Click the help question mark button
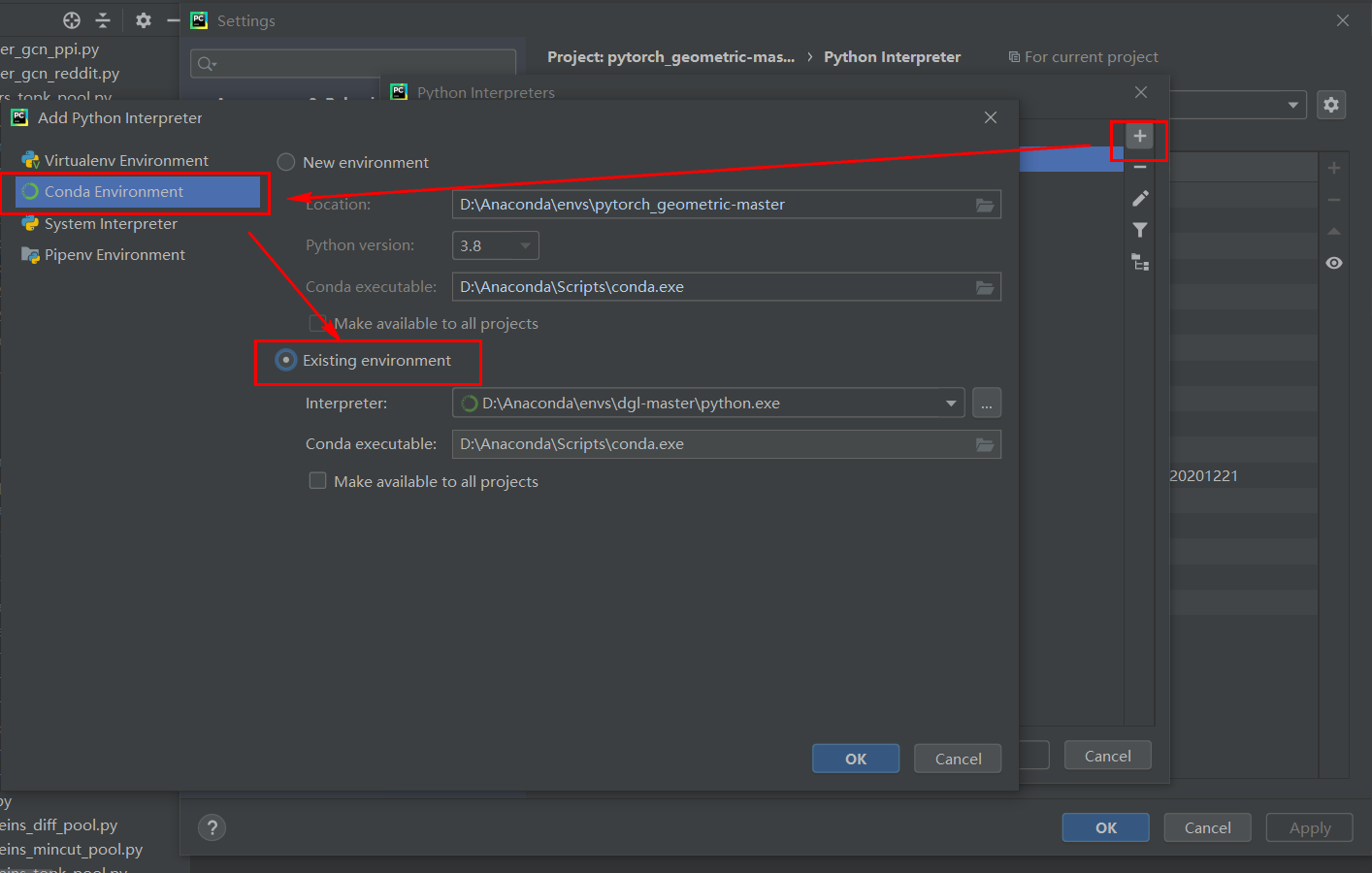1372x873 pixels. click(212, 827)
